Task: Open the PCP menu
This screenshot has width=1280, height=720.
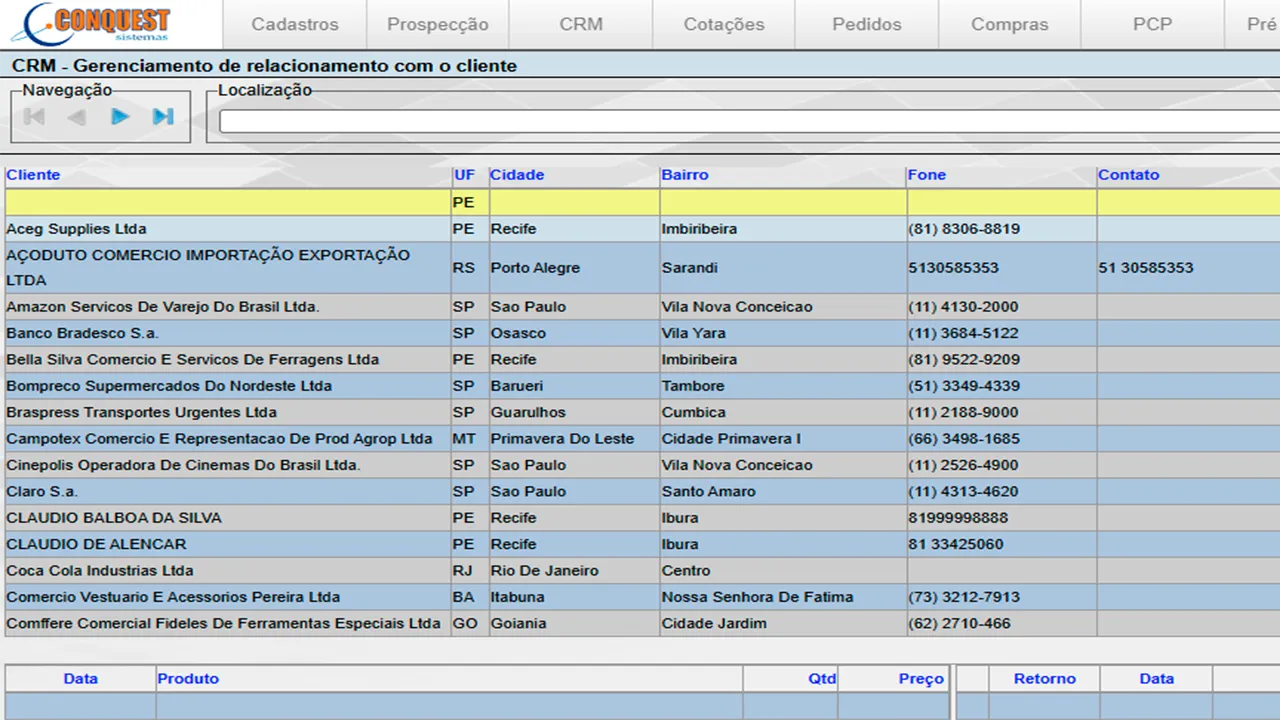Action: pyautogui.click(x=1152, y=24)
